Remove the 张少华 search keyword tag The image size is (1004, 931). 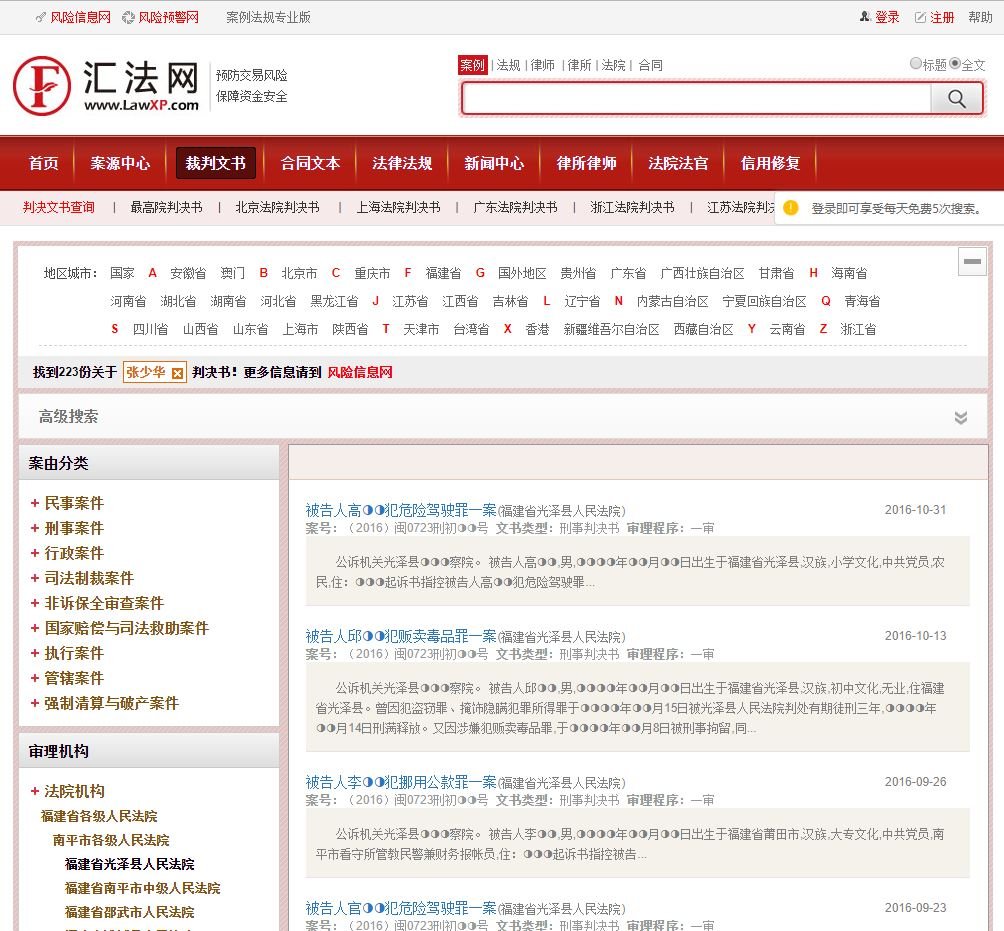click(x=177, y=373)
